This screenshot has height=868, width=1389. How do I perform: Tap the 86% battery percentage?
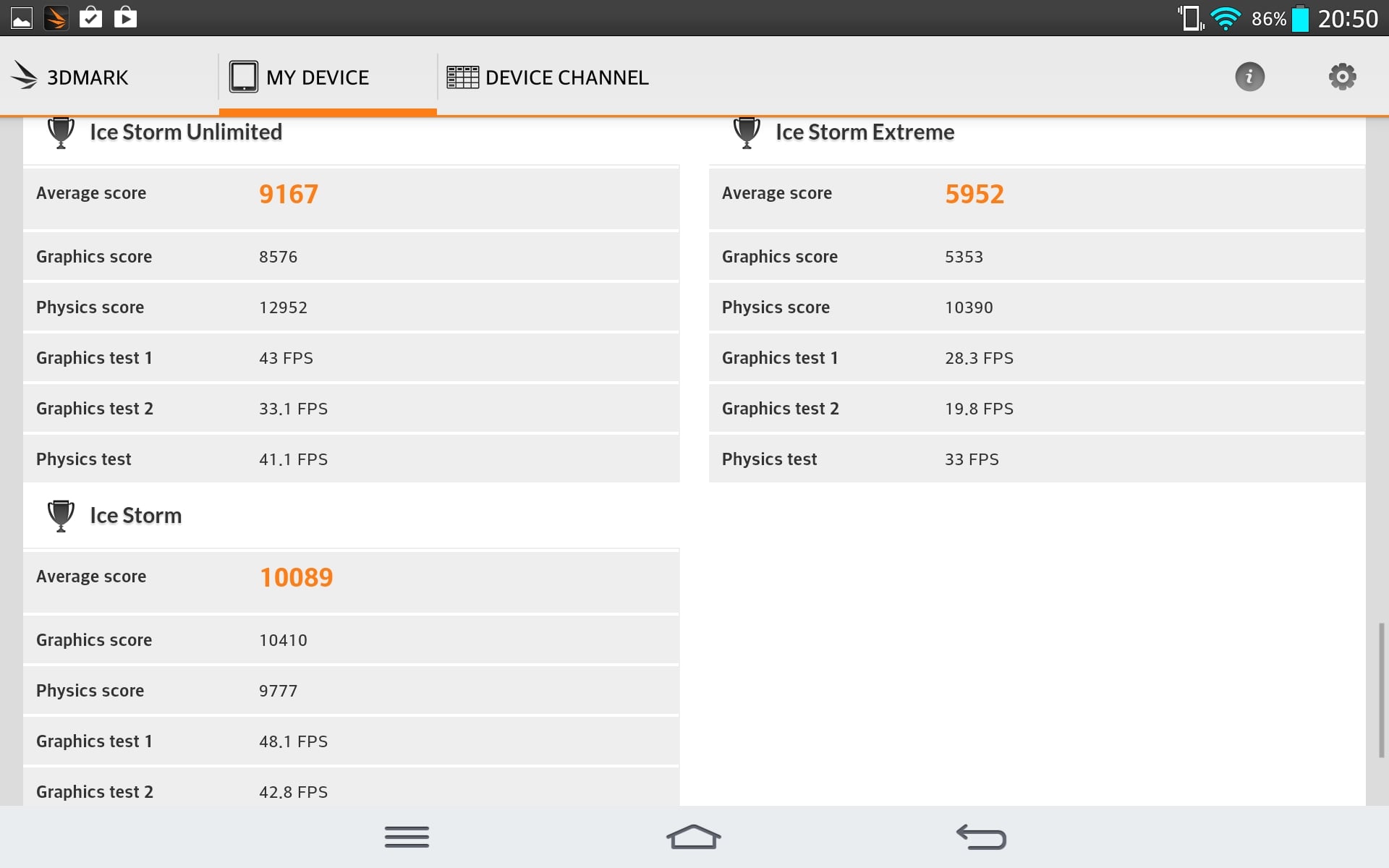coord(1269,19)
